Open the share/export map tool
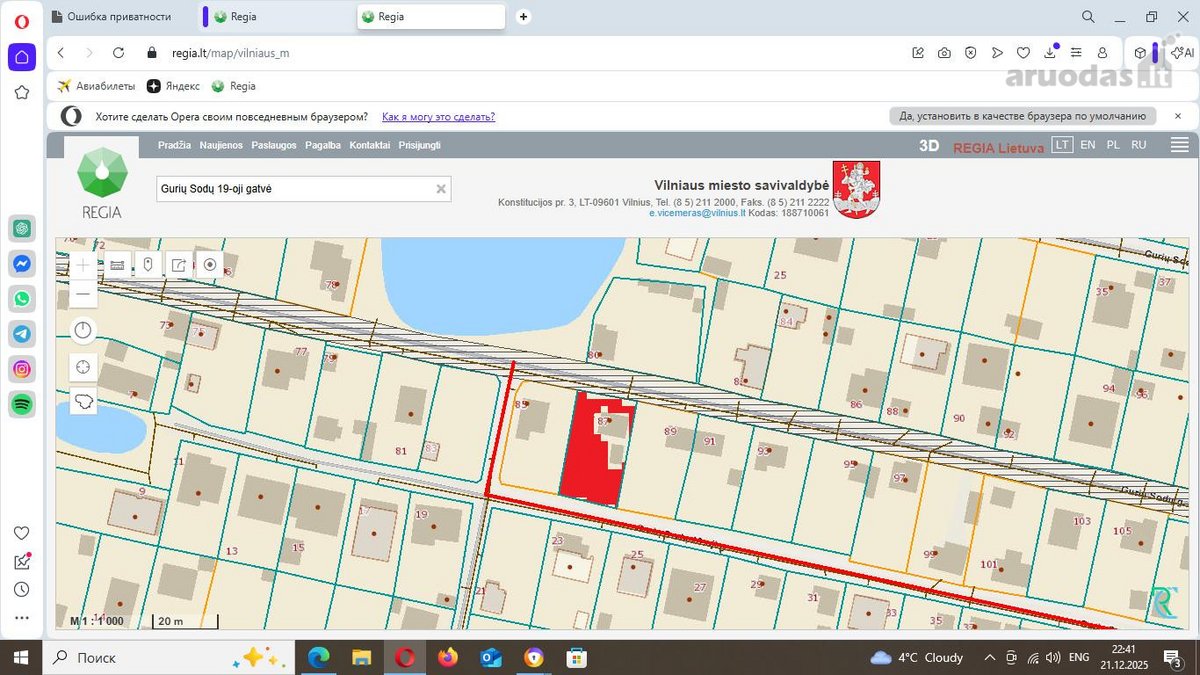This screenshot has height=675, width=1200. pos(179,265)
